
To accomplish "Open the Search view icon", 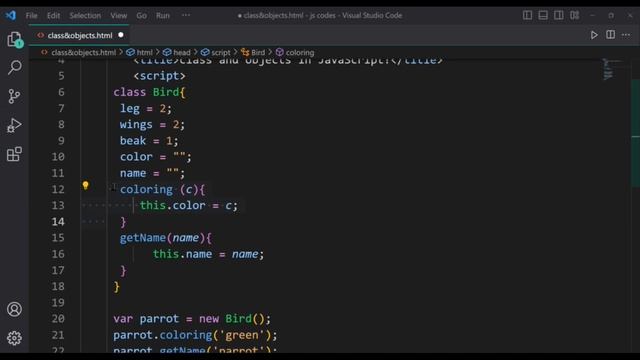I will coord(15,67).
